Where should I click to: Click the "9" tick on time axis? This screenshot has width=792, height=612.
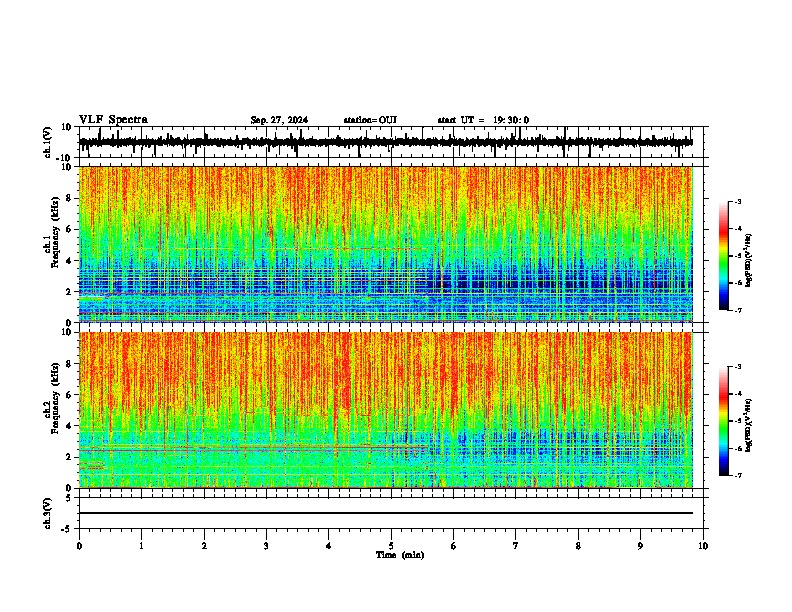pyautogui.click(x=640, y=546)
